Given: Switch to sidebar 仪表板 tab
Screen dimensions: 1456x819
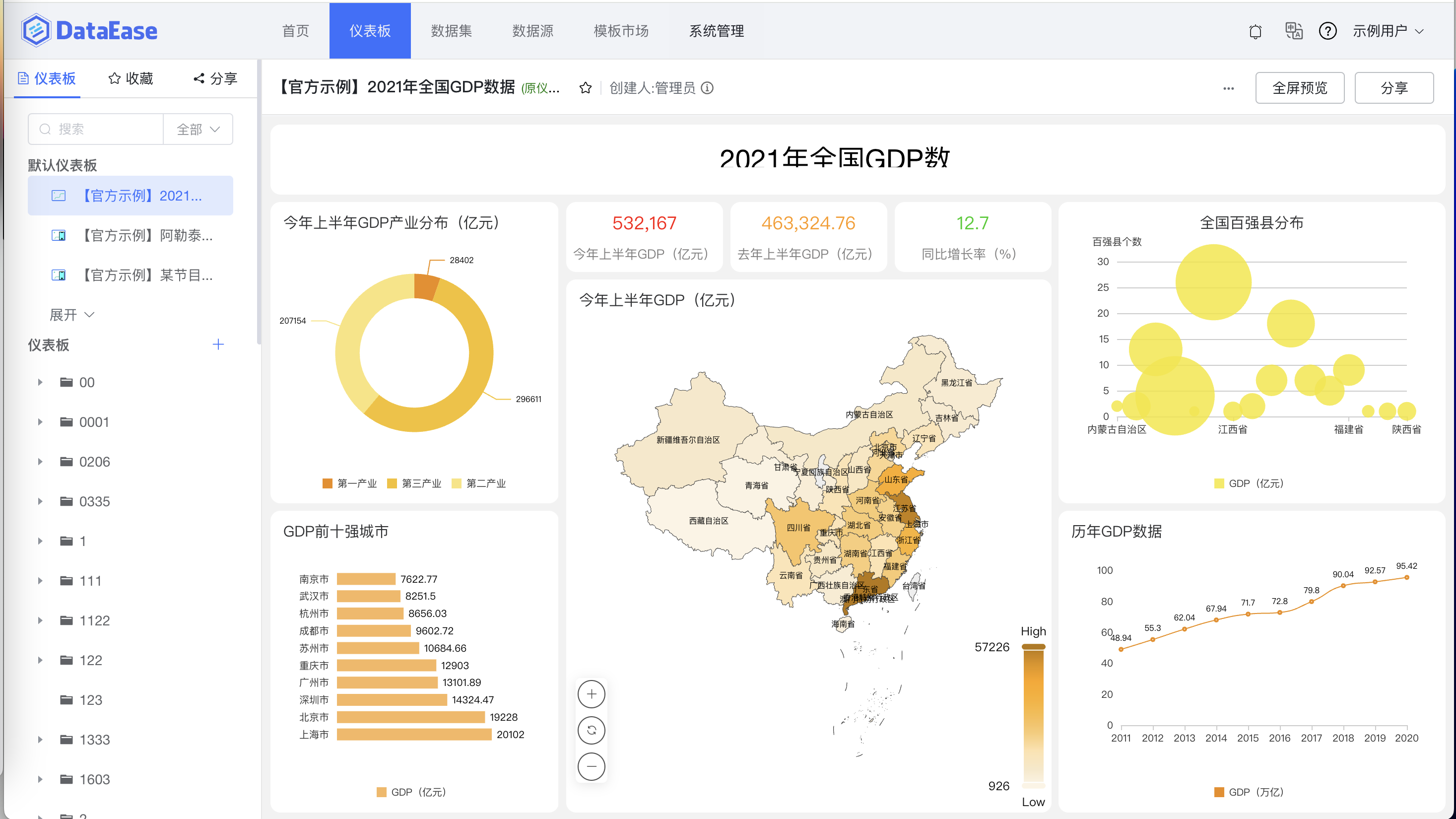Looking at the screenshot, I should point(47,78).
